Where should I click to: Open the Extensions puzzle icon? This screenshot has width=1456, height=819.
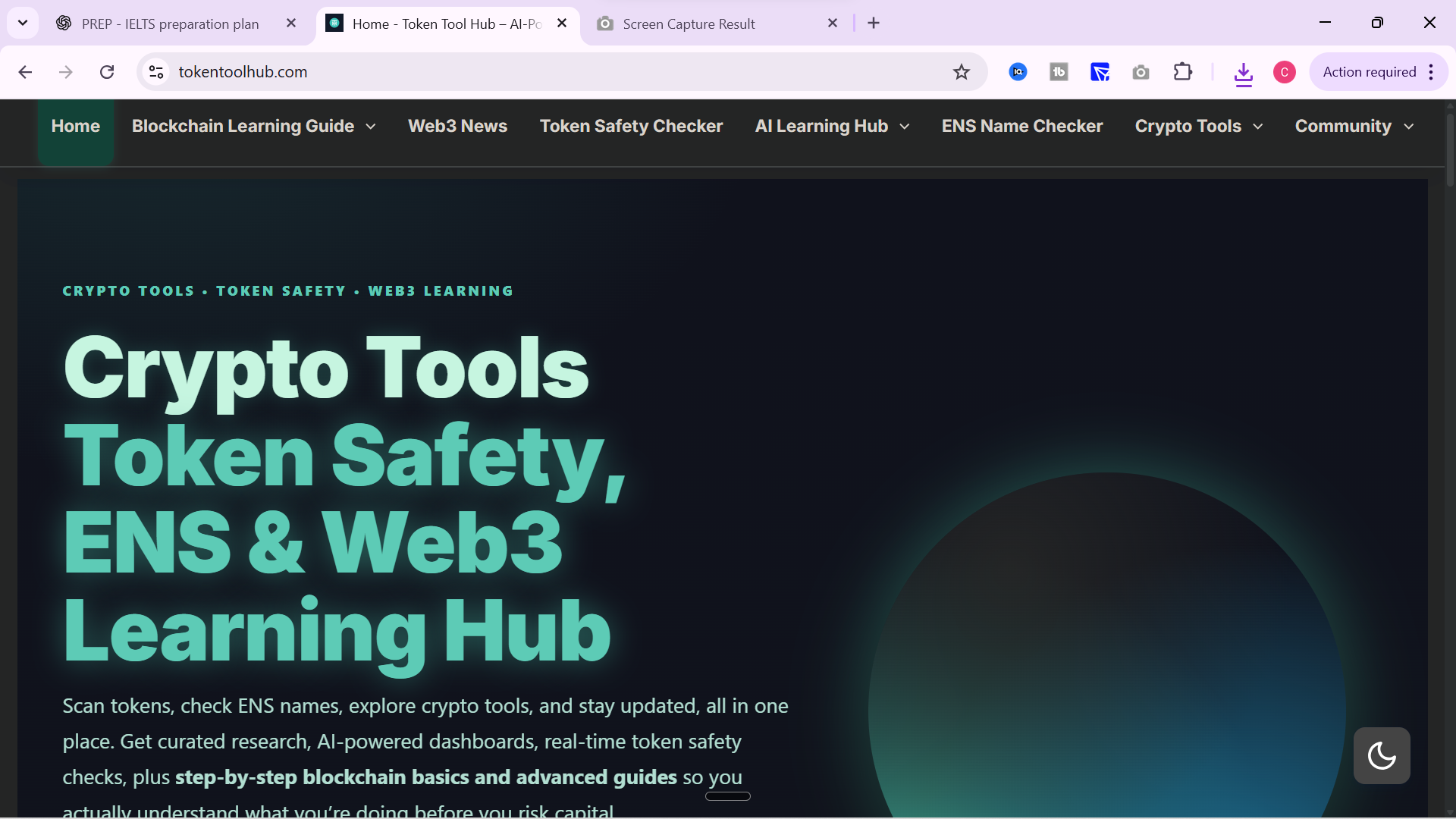(1183, 72)
